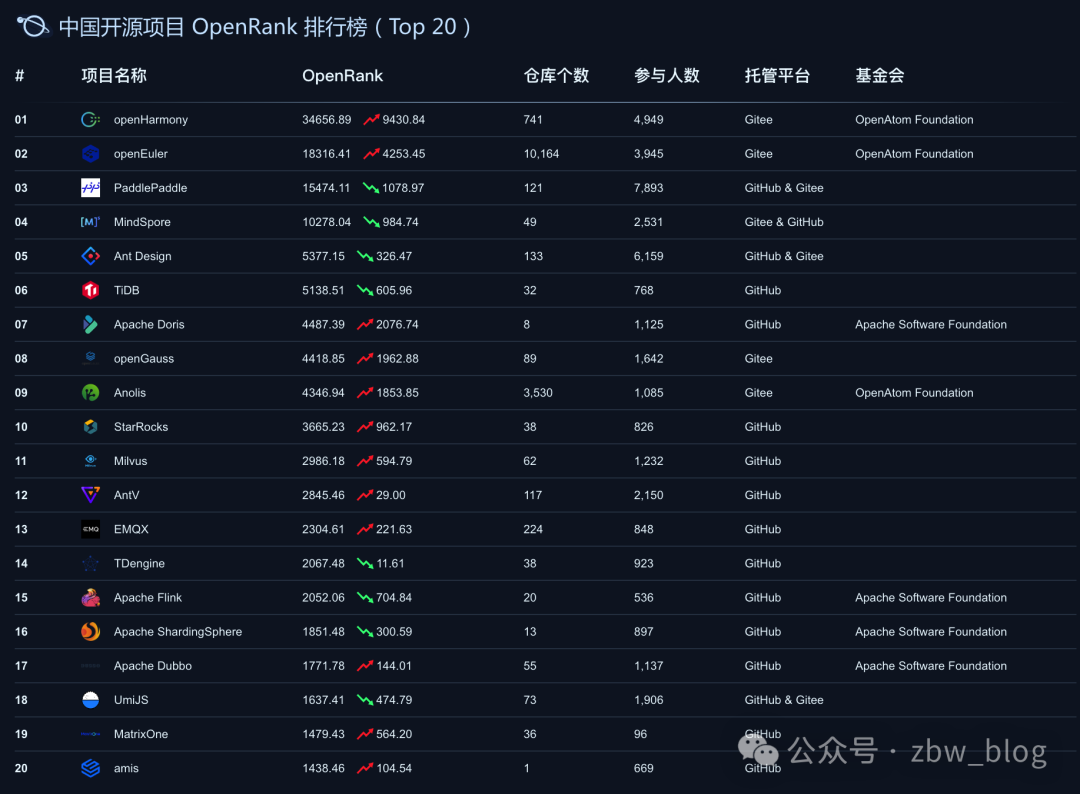The image size is (1080, 794).
Task: Click the openEuler project logo icon
Action: (90, 154)
